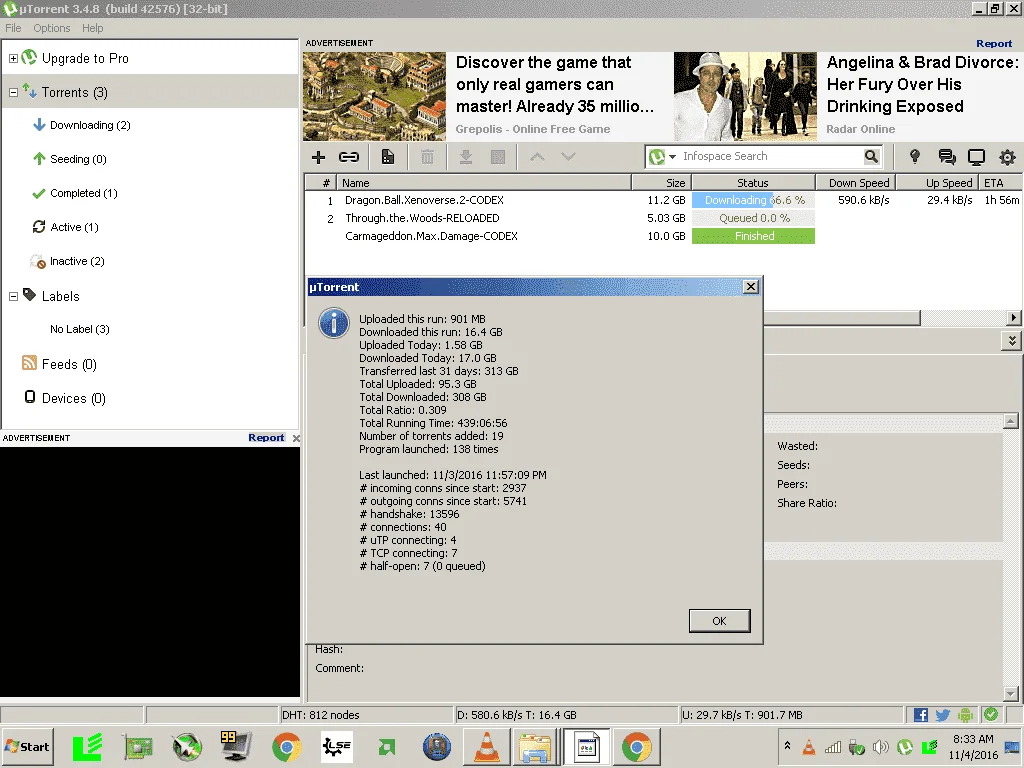Click Report link on sidebar advertisement
The width and height of the screenshot is (1024, 768).
point(266,438)
